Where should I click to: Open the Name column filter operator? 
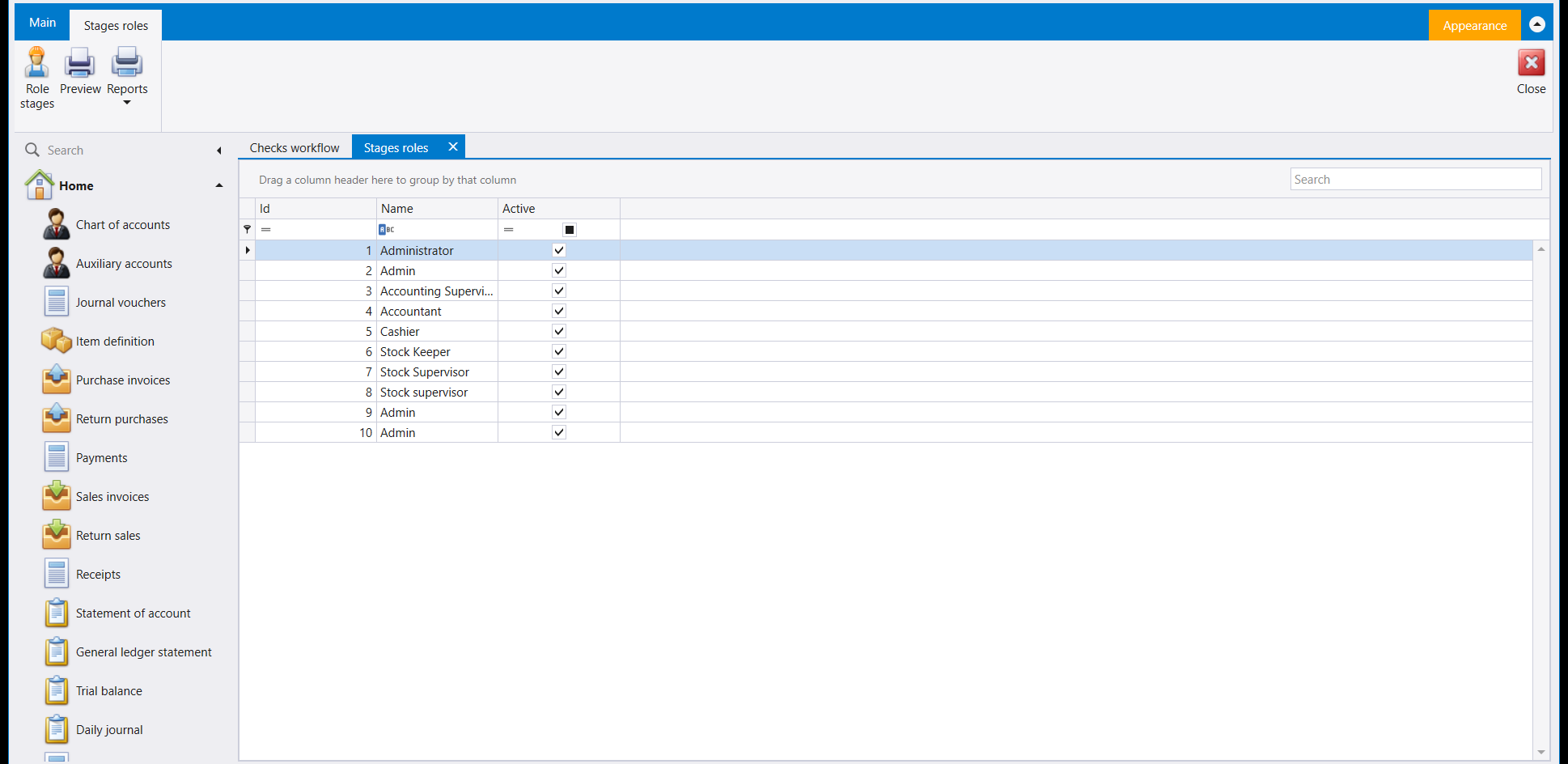coord(387,230)
